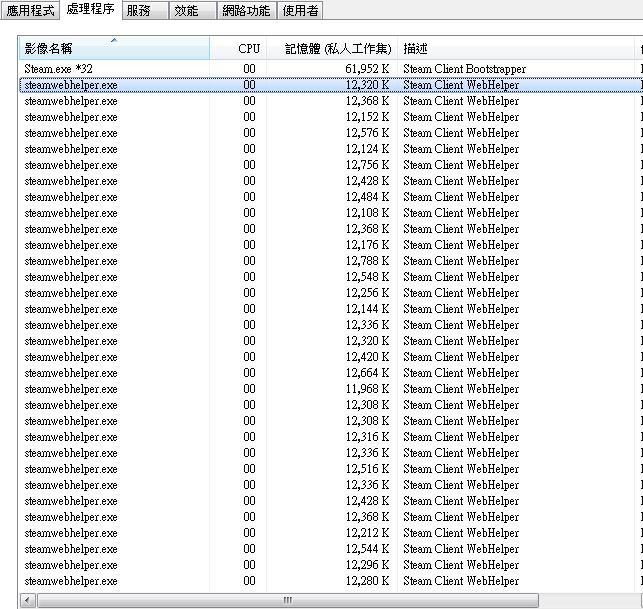The image size is (643, 609).
Task: Click the memory value 61,952 K
Action: [x=367, y=68]
